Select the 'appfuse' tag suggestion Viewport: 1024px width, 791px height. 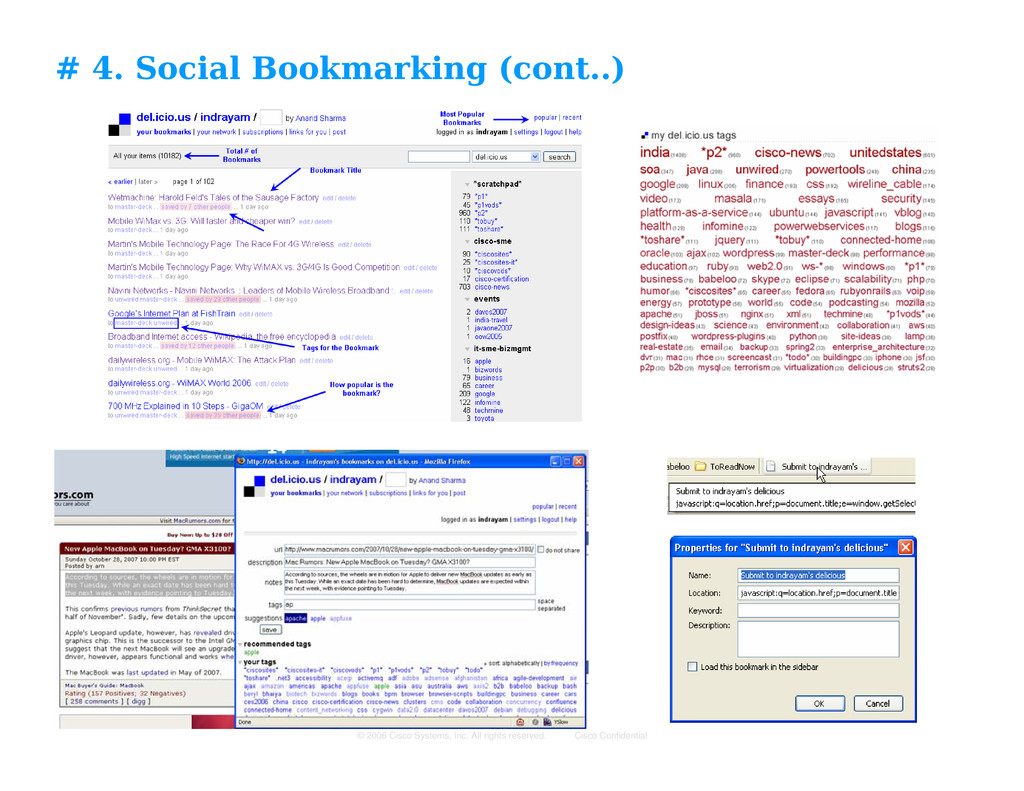(x=340, y=618)
